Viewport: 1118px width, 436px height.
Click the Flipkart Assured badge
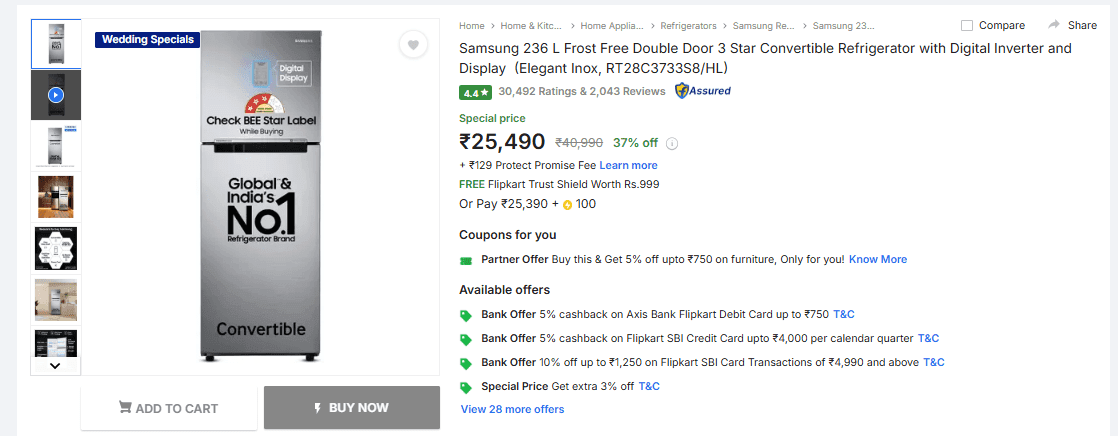[702, 91]
